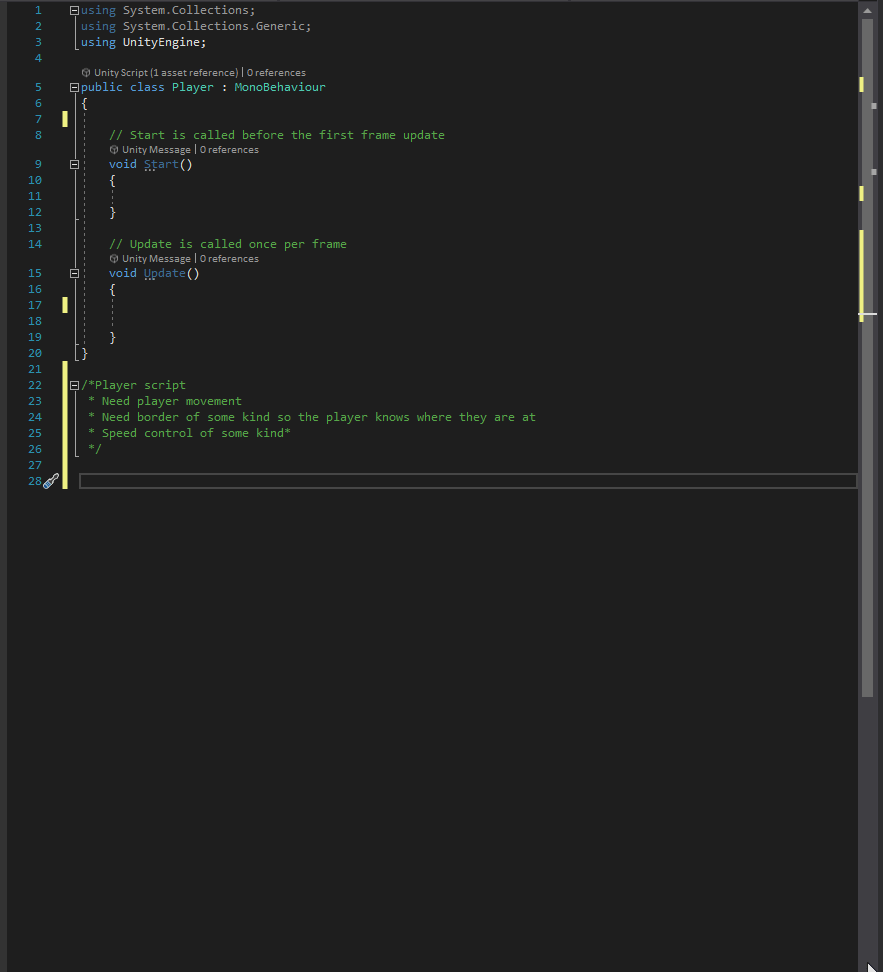Collapse the Player script comment block
Viewport: 883px width, 972px height.
[x=74, y=385]
